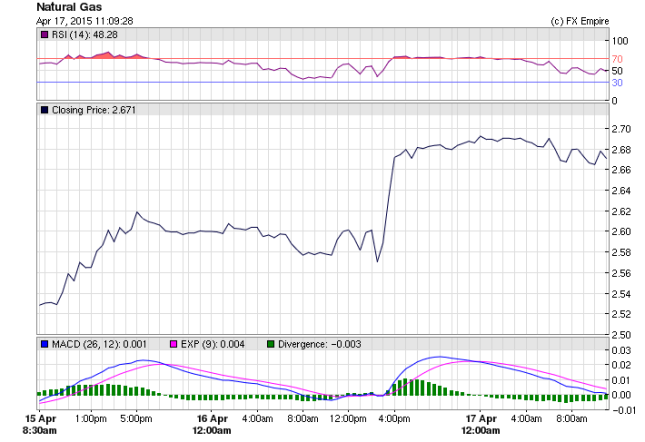Click the 'RSI (14): 48.28' label

(x=85, y=35)
